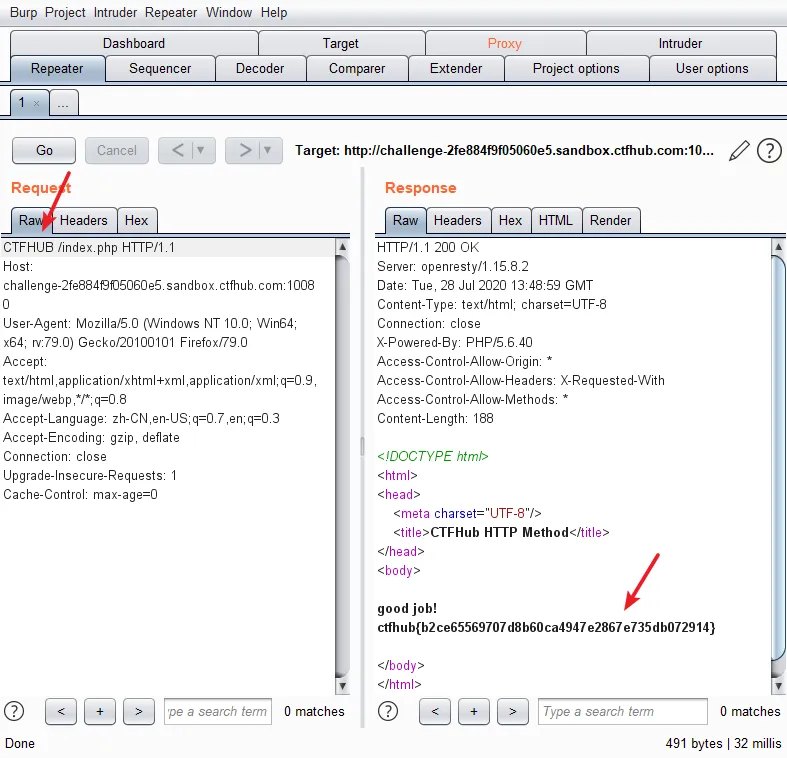Open the Project menu
Viewport: 787px width, 758px height.
(65, 13)
